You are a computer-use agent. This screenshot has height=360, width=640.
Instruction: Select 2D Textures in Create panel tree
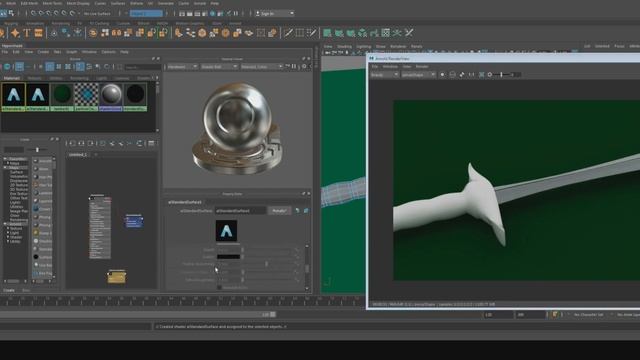19,185
